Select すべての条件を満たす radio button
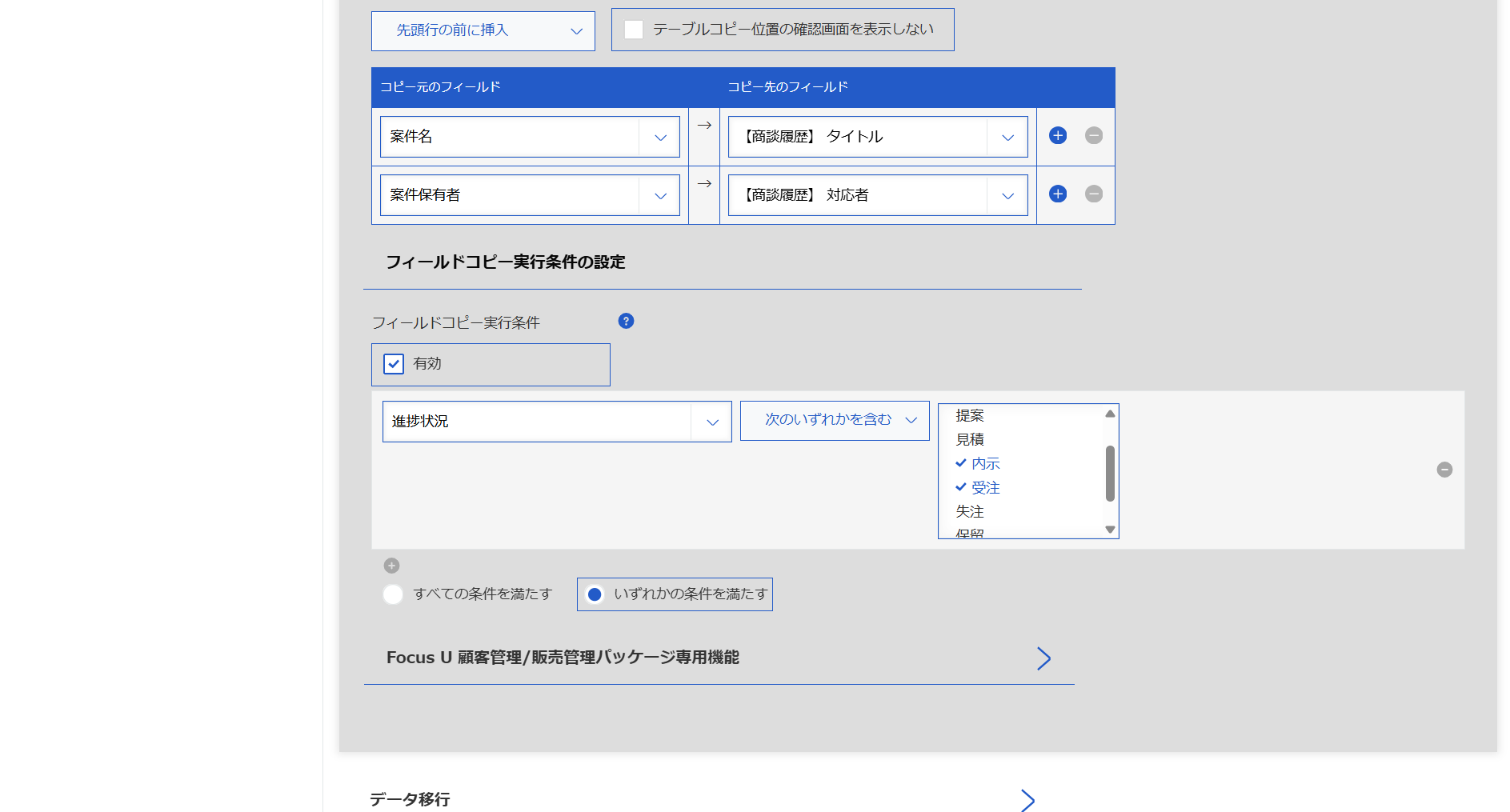Image resolution: width=1510 pixels, height=812 pixels. [393, 594]
